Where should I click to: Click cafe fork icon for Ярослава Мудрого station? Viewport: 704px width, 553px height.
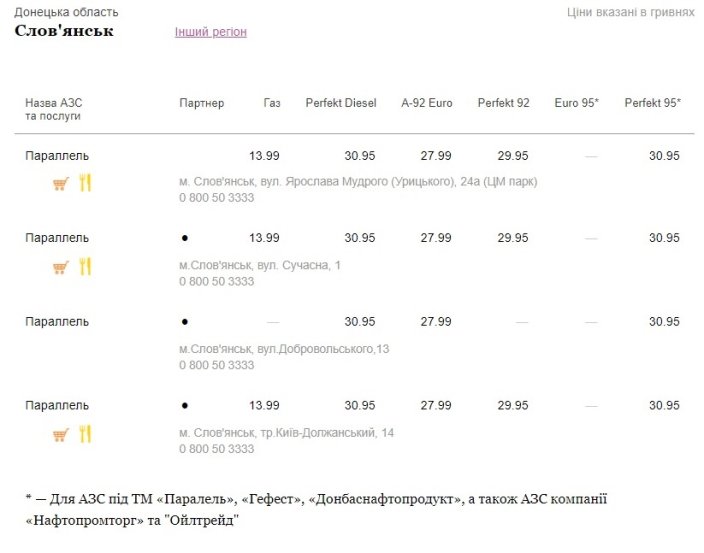pyautogui.click(x=85, y=182)
